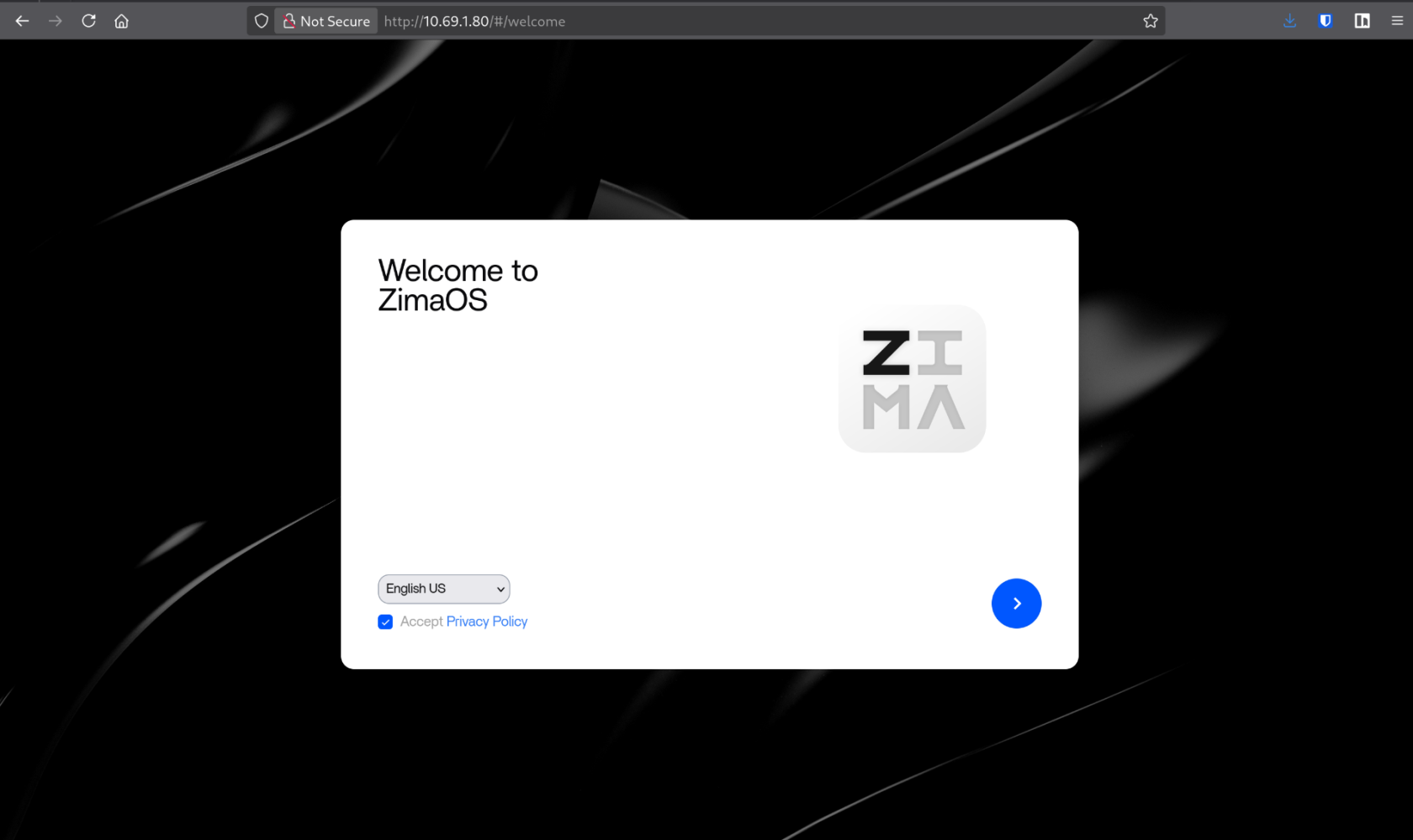This screenshot has width=1413, height=840.
Task: Open the Bitwarden extension icon
Action: point(1326,21)
